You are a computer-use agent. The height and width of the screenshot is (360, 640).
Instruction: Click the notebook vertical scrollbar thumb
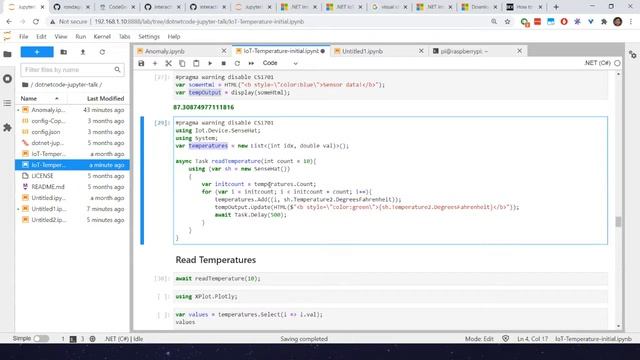[x=618, y=222]
